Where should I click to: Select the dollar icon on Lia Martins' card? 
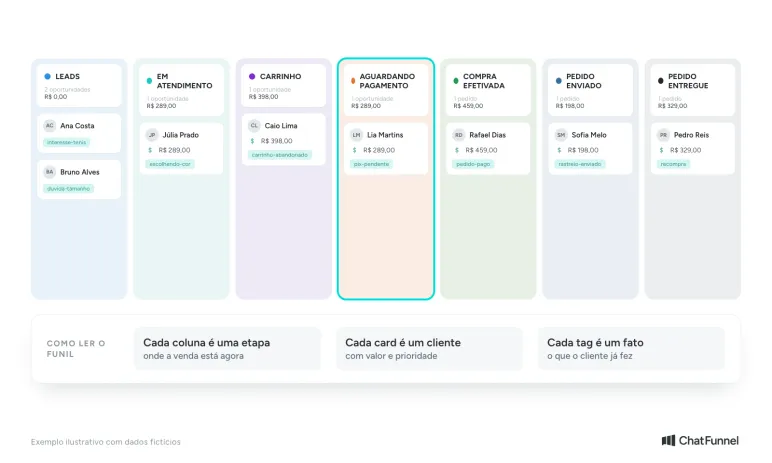click(x=354, y=150)
